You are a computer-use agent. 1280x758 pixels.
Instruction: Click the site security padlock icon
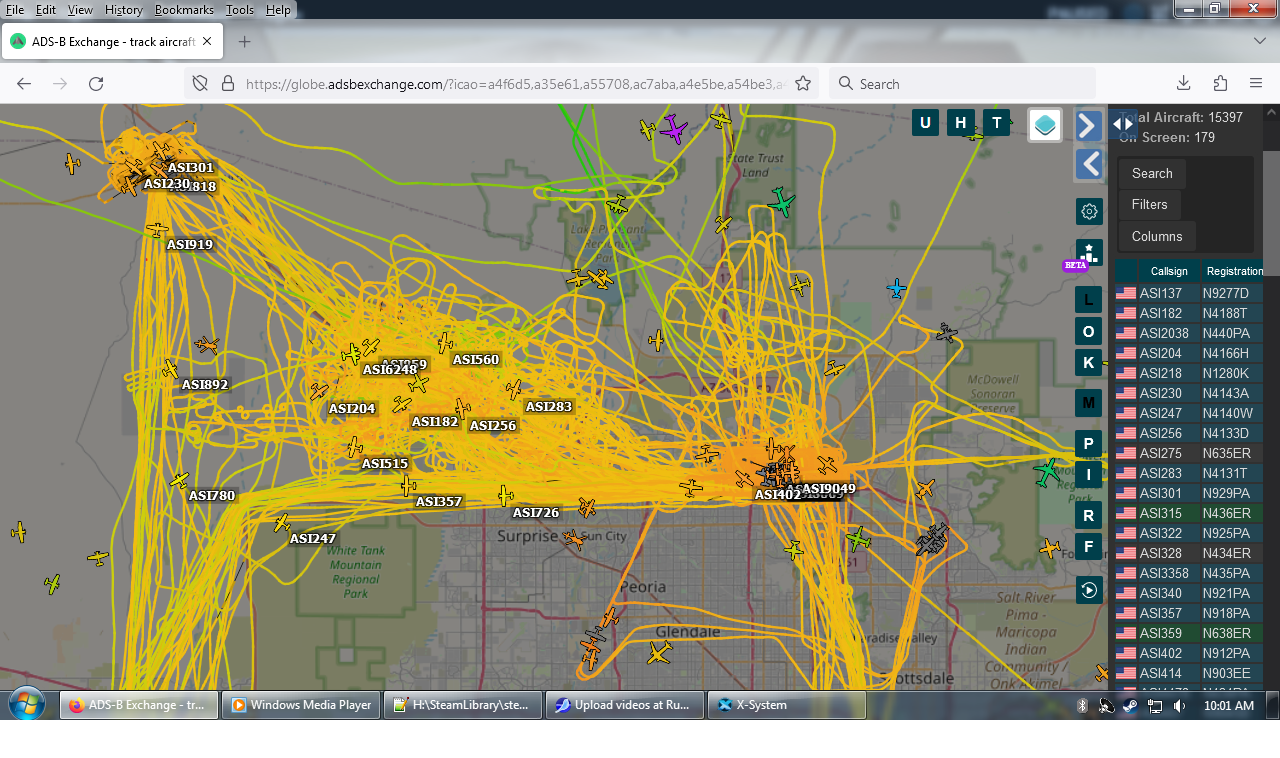tap(227, 84)
